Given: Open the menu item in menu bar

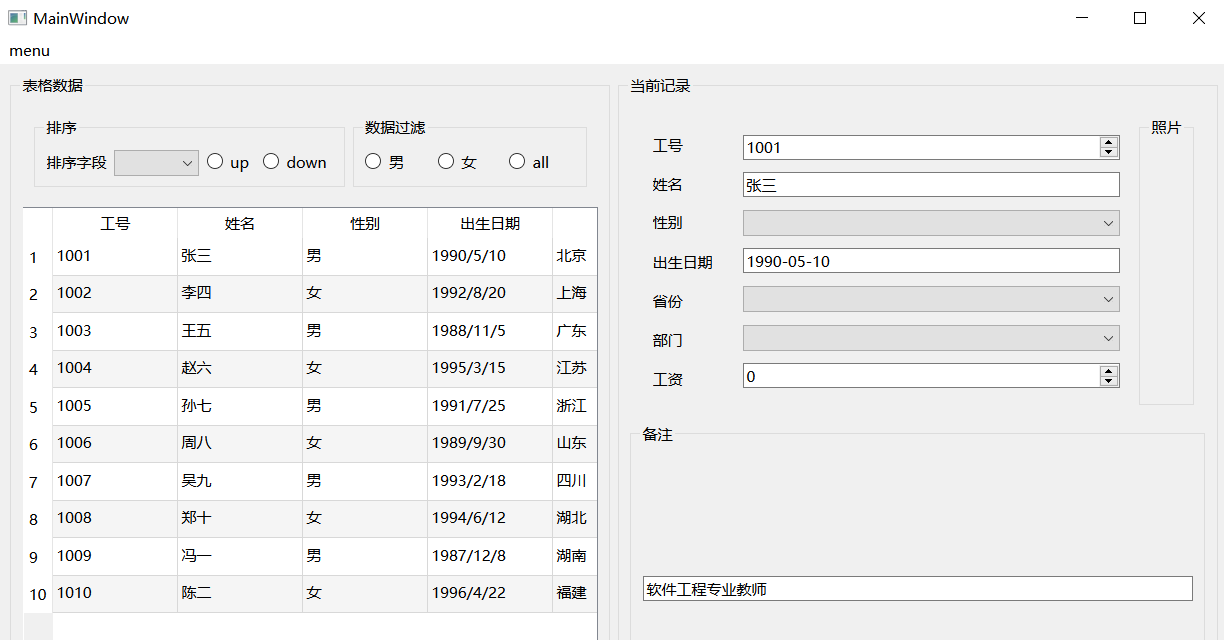Looking at the screenshot, I should click(x=30, y=51).
